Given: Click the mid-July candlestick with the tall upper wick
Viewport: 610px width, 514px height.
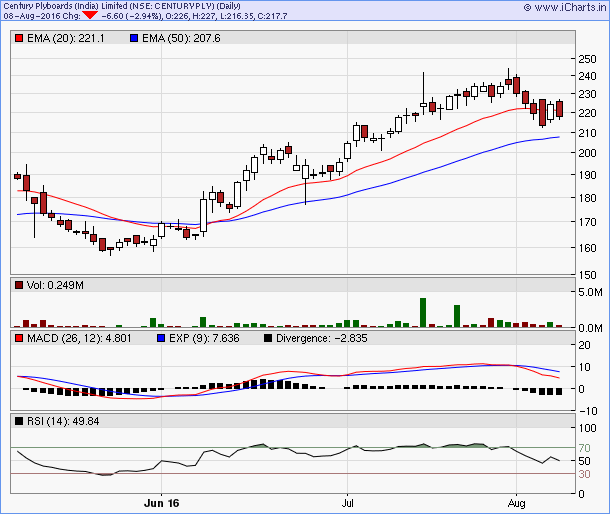Looking at the screenshot, I should pyautogui.click(x=423, y=93).
